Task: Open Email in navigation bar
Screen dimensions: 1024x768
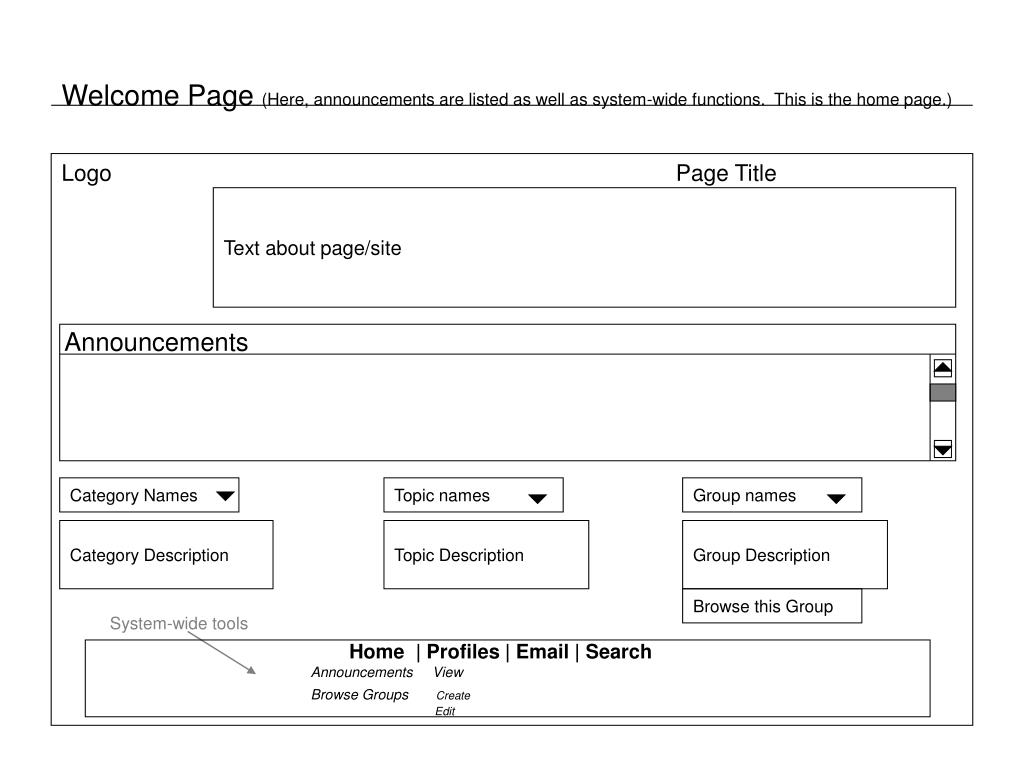Action: pyautogui.click(x=542, y=652)
